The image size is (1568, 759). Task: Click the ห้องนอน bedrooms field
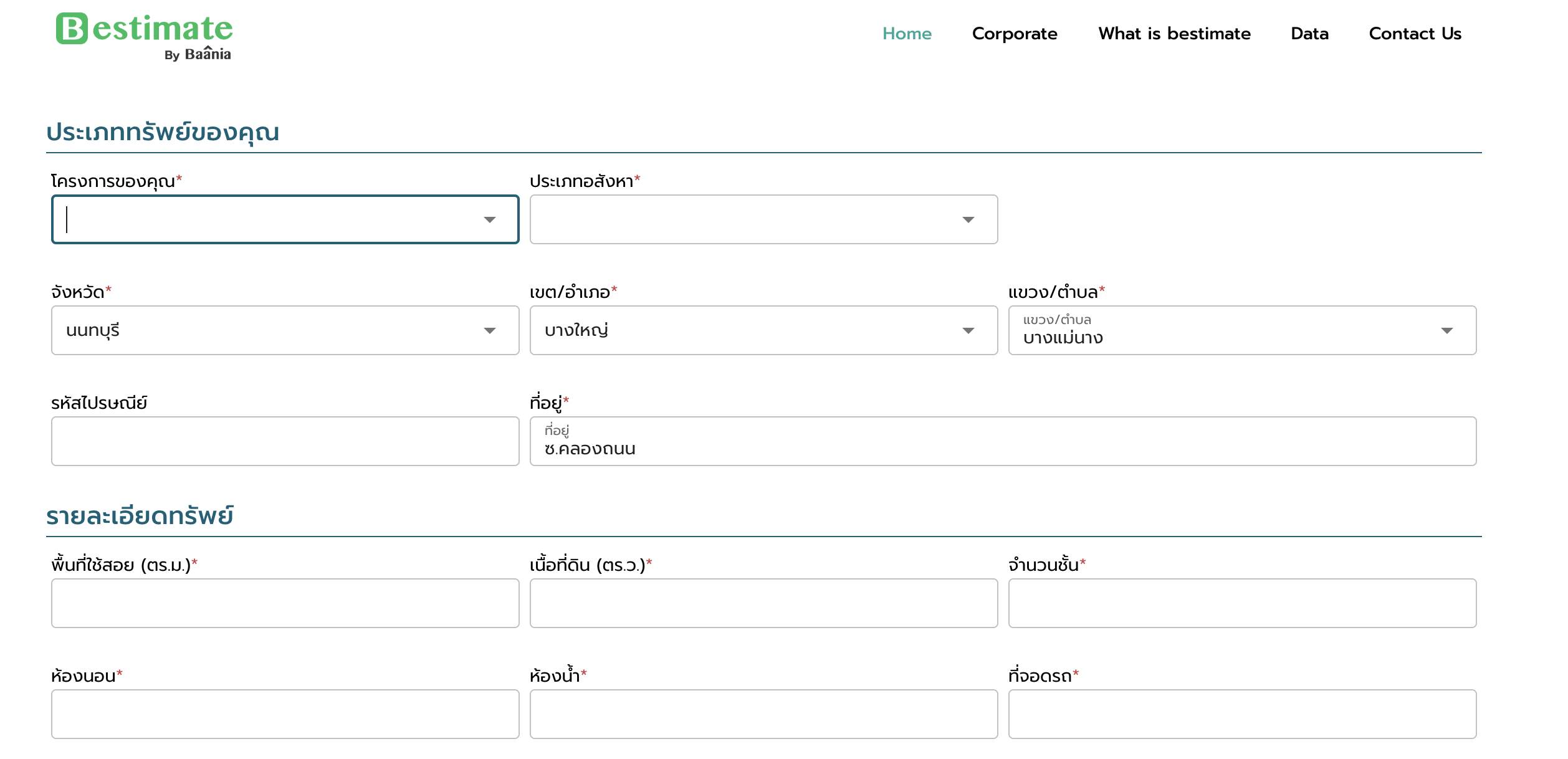[x=285, y=714]
